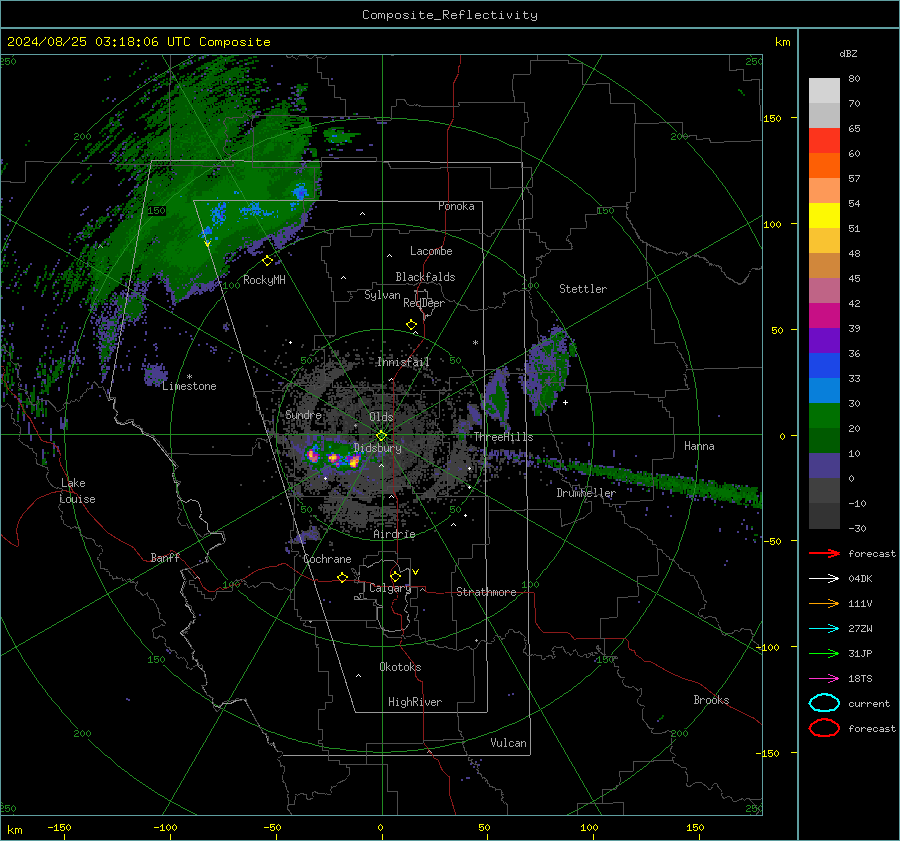Screen dimensions: 900x841
Task: Click the dBZ legend heading
Action: pos(848,53)
